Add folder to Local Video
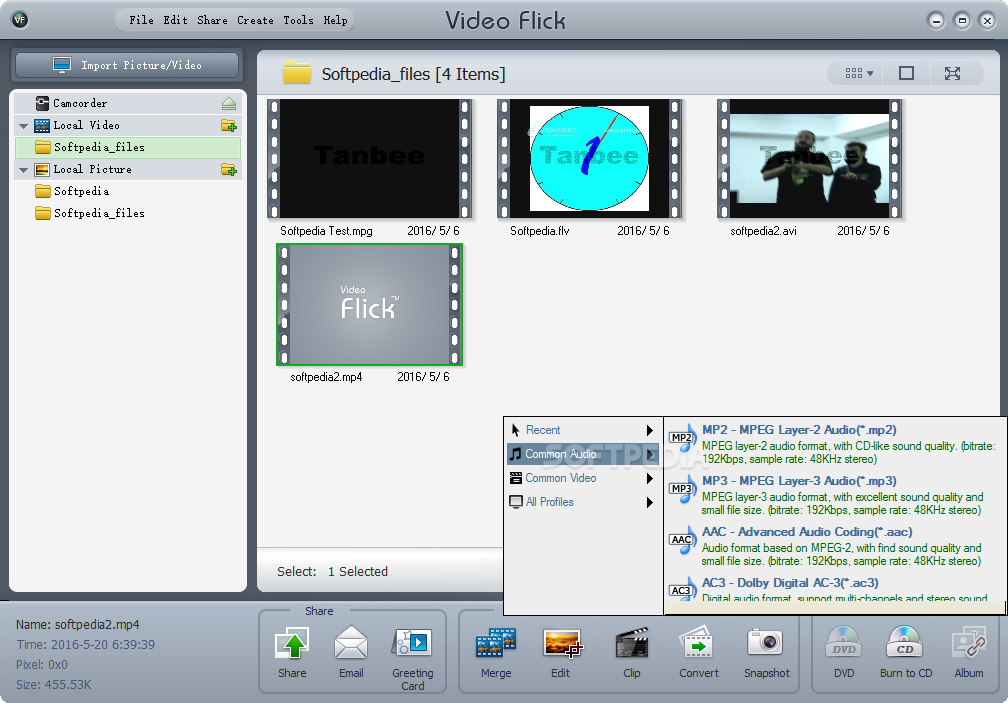1008x703 pixels. tap(229, 125)
